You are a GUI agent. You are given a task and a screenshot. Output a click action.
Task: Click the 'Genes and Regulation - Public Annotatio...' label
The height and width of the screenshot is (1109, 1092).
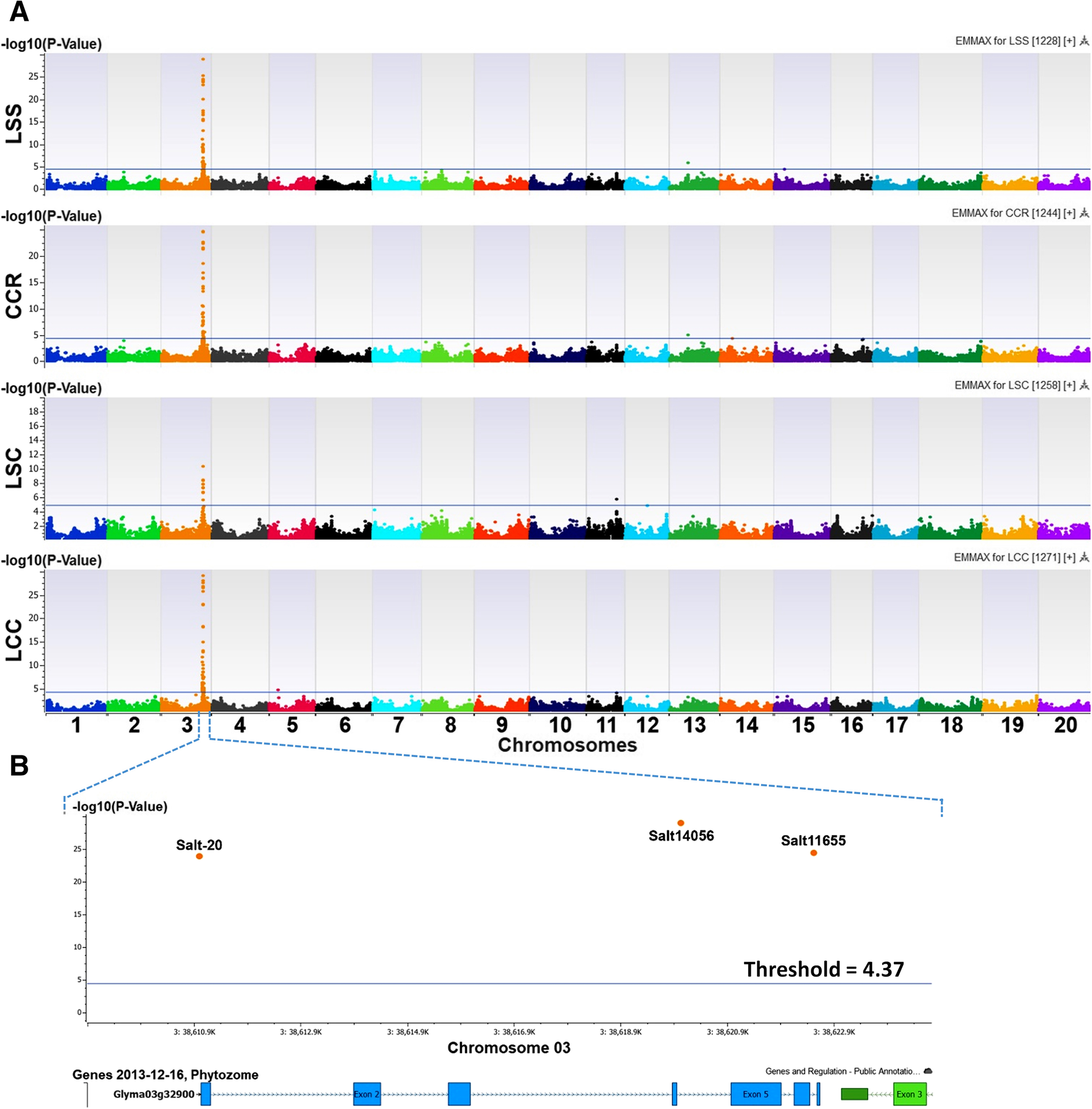pos(842,1071)
